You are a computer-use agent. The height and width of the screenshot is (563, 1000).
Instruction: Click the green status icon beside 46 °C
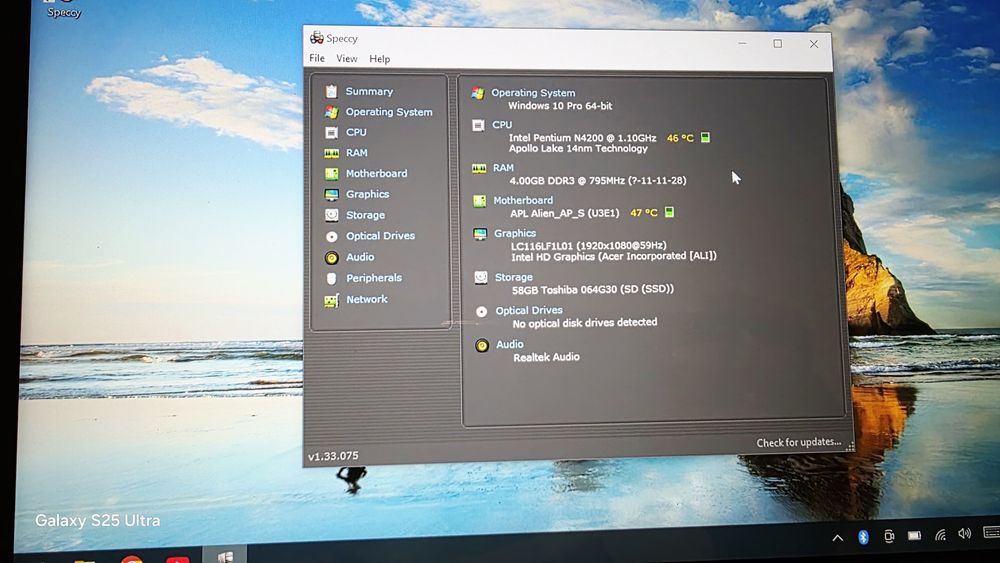(x=705, y=137)
